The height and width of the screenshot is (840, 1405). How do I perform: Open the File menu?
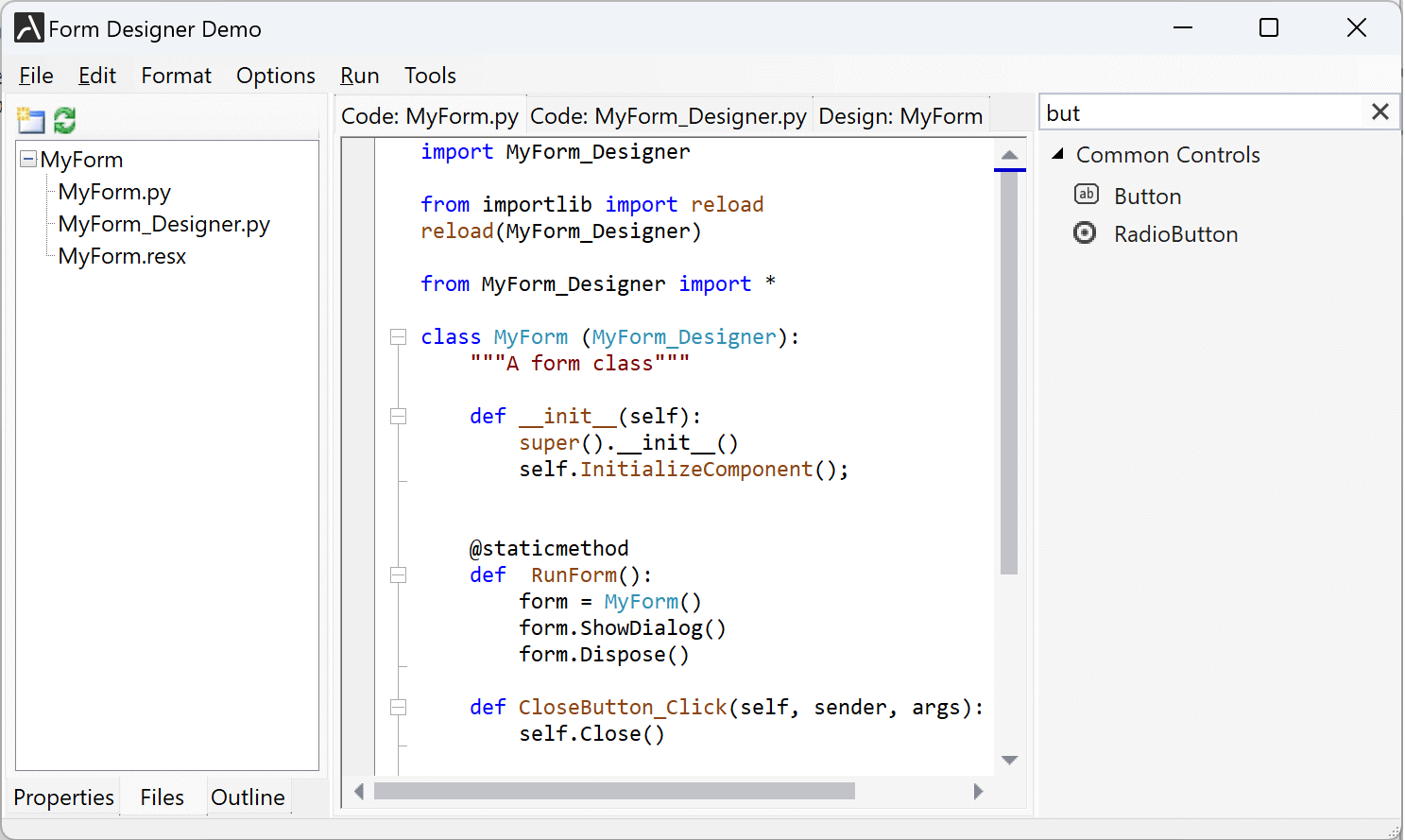(x=36, y=76)
